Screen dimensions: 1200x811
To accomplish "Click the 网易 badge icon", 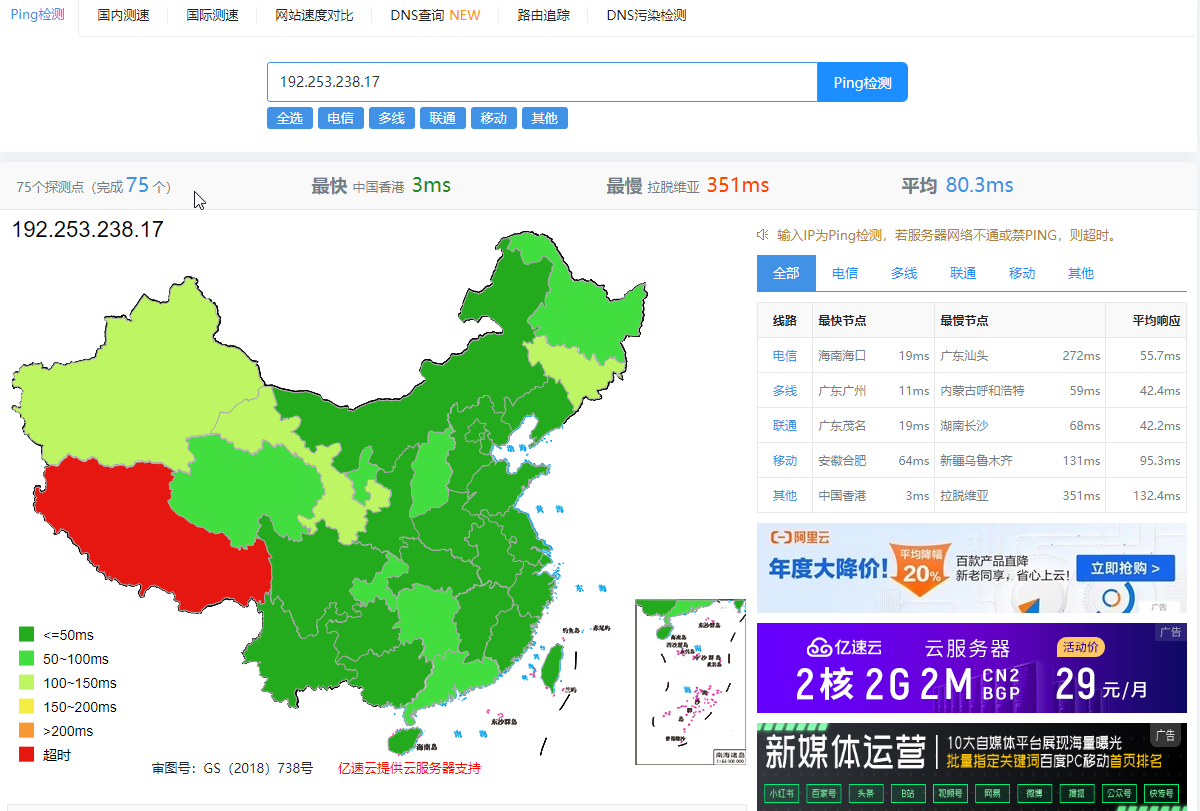I will (x=991, y=792).
